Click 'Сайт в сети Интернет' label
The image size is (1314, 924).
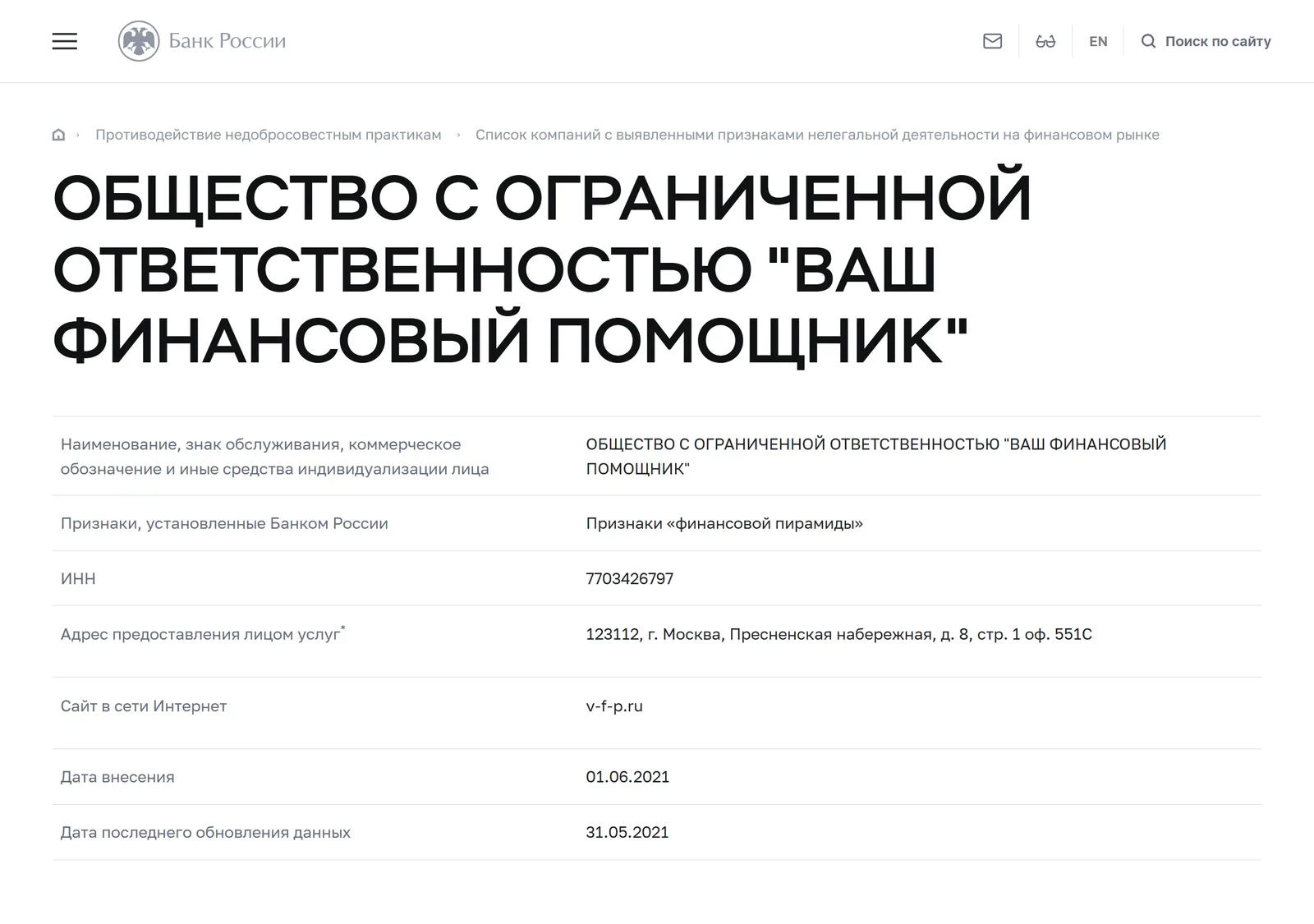coord(144,706)
